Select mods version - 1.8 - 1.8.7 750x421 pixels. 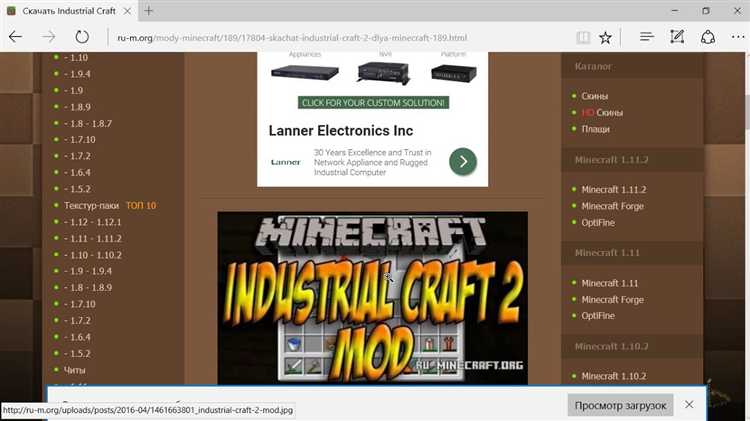click(88, 123)
